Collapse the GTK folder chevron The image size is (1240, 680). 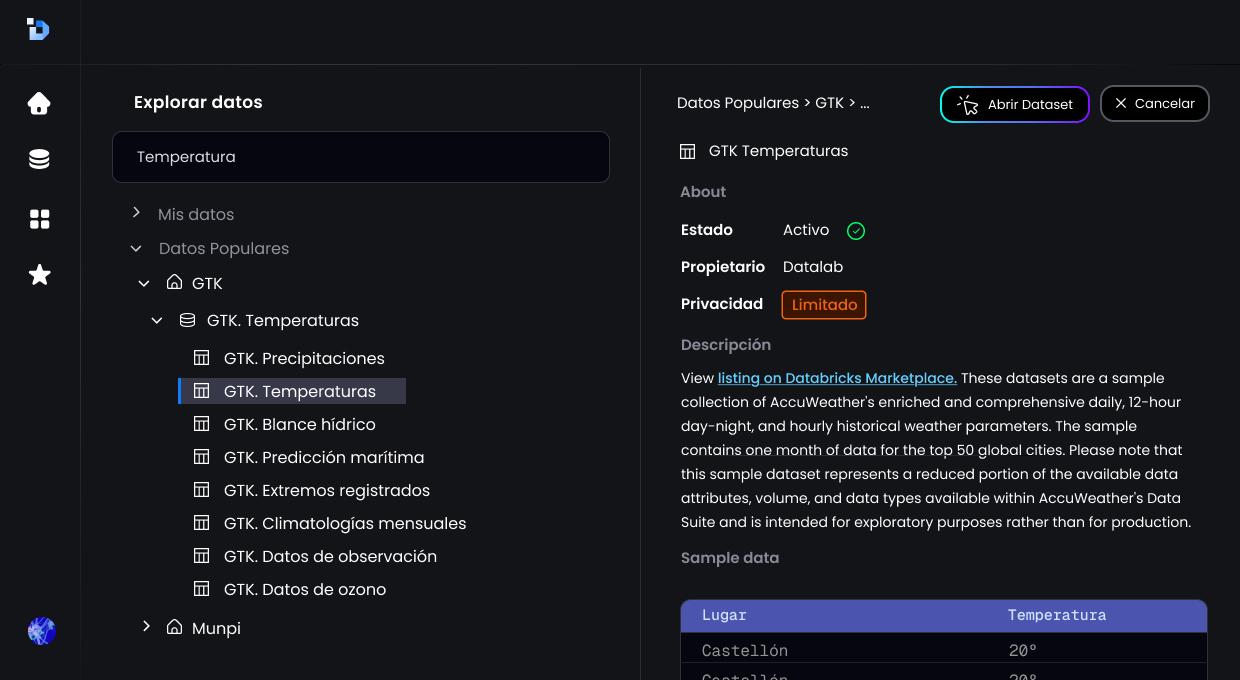144,283
